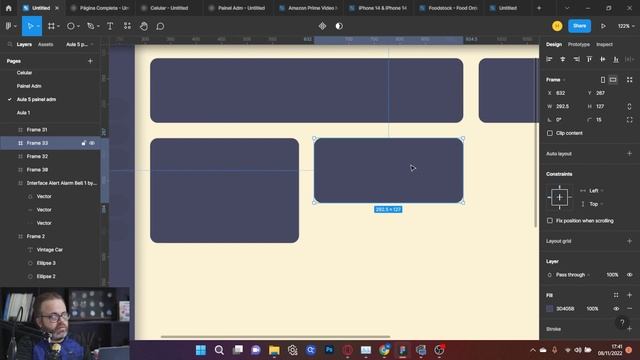Toggle independent corners icon
This screenshot has height=360, width=640.
coord(630,120)
